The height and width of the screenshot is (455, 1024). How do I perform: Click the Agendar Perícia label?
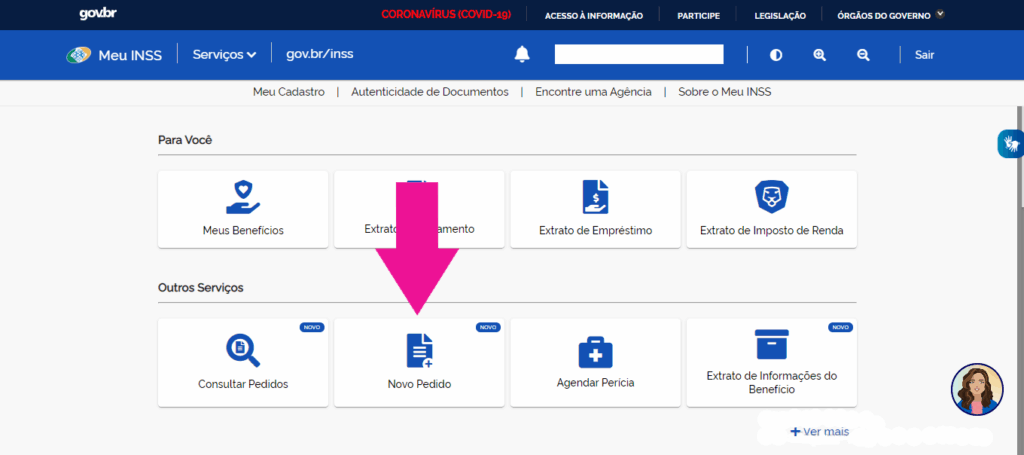pyautogui.click(x=596, y=383)
